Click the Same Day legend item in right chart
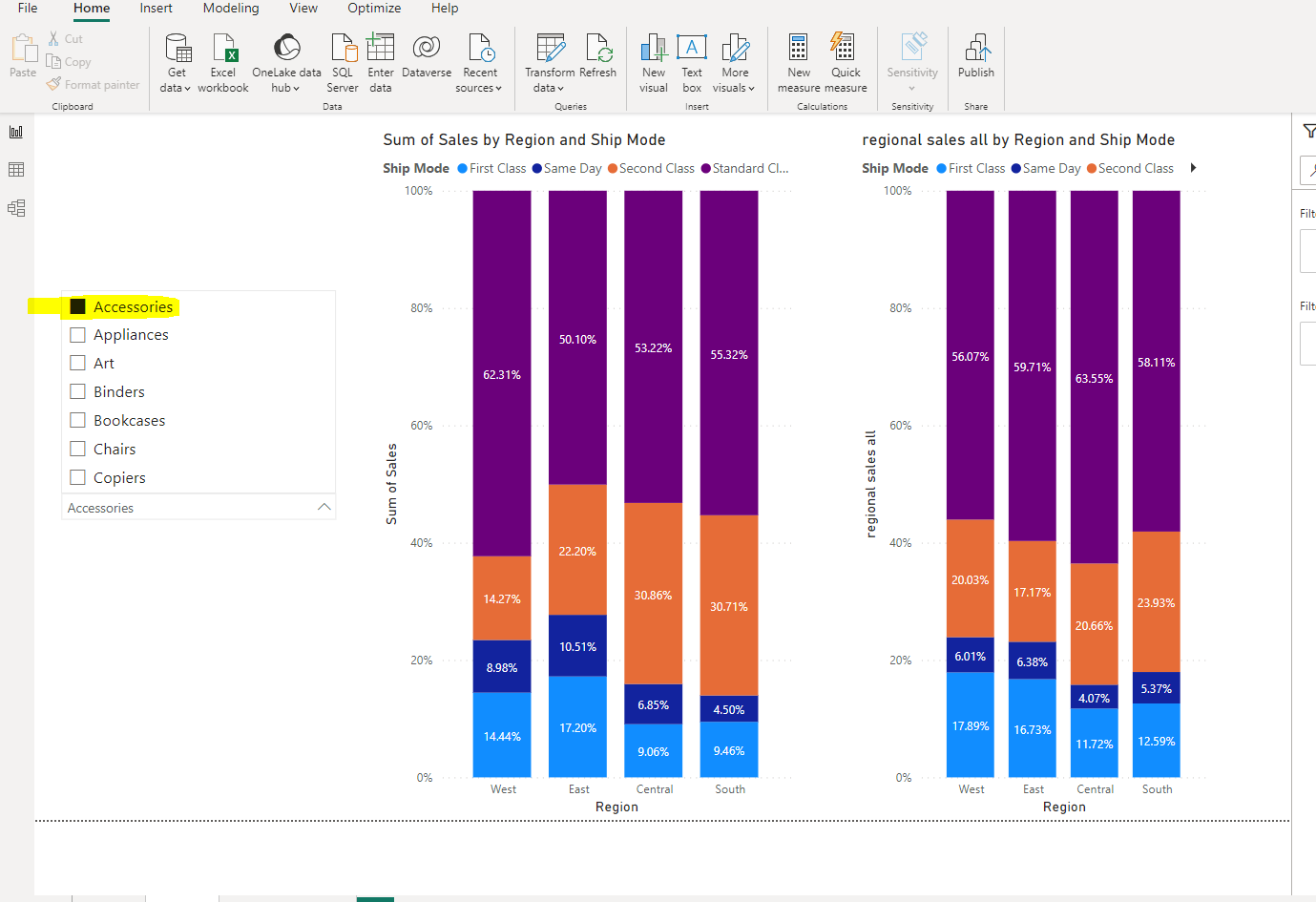This screenshot has height=902, width=1316. click(1046, 169)
